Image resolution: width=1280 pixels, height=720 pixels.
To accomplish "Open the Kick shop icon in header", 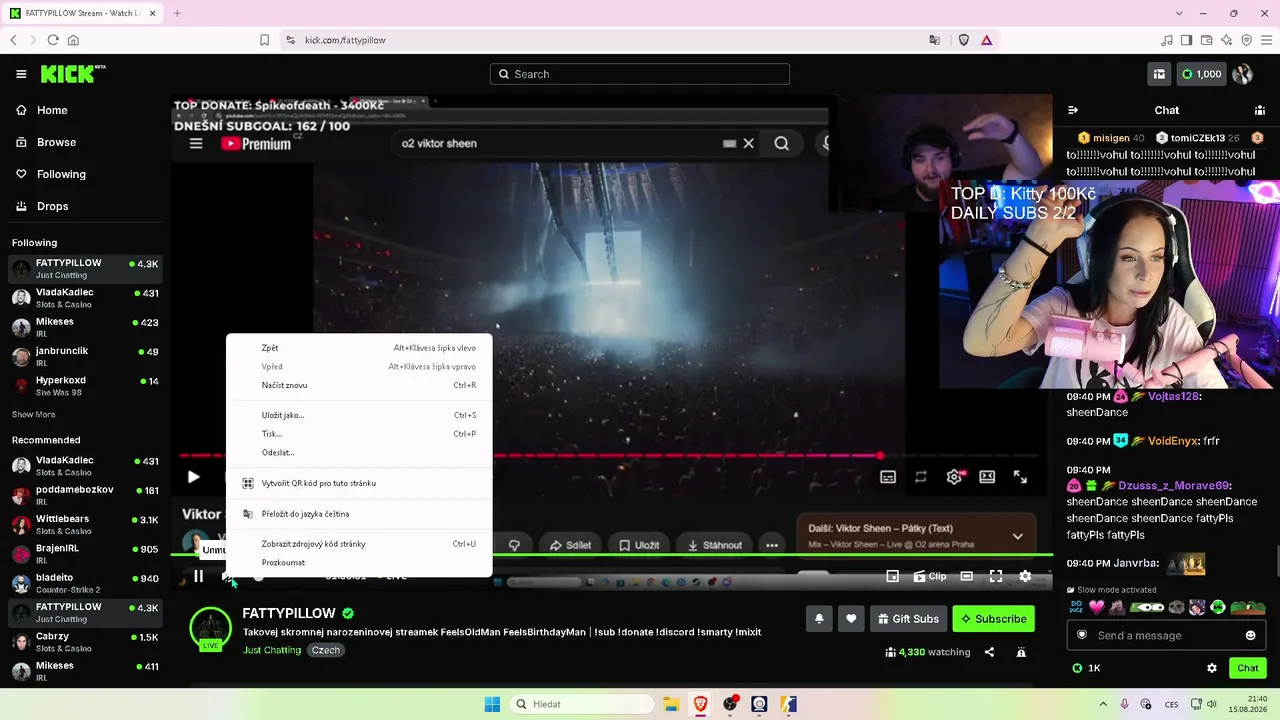I will point(1159,74).
